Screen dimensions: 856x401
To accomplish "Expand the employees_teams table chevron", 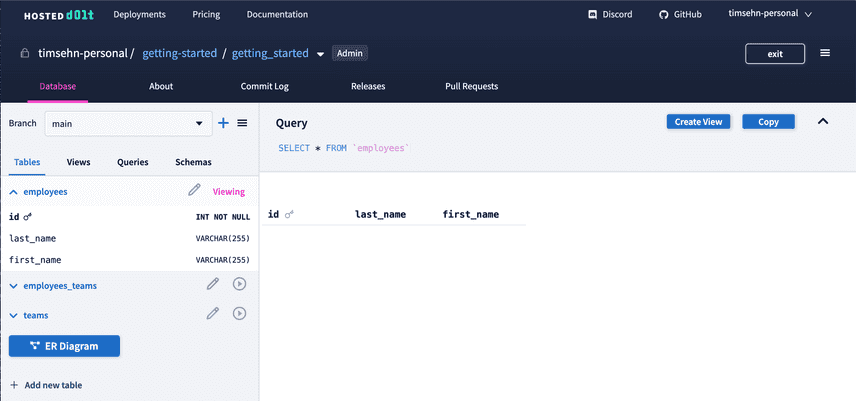I will 14,286.
